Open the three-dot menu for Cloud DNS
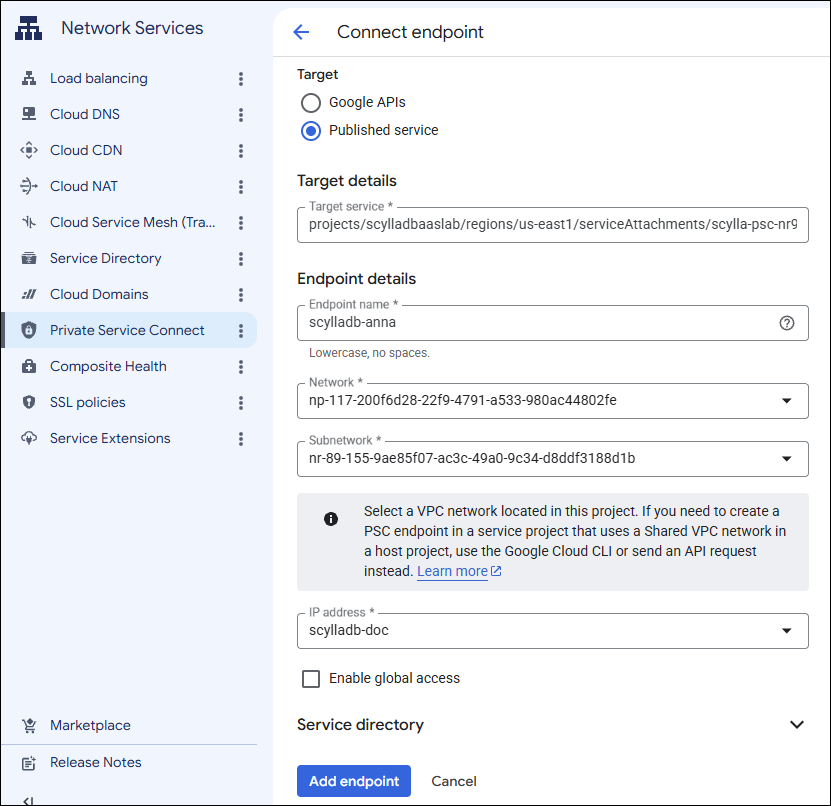Screen dimensions: 831x806 point(241,115)
